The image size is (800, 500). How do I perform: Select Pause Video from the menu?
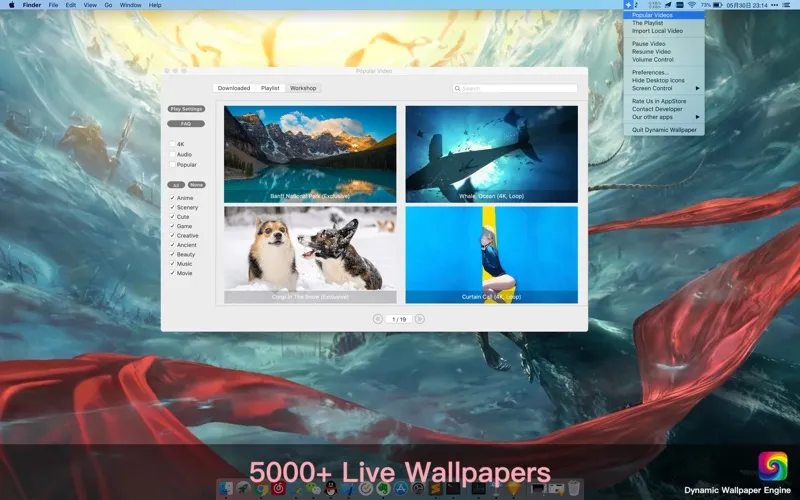click(x=664, y=44)
